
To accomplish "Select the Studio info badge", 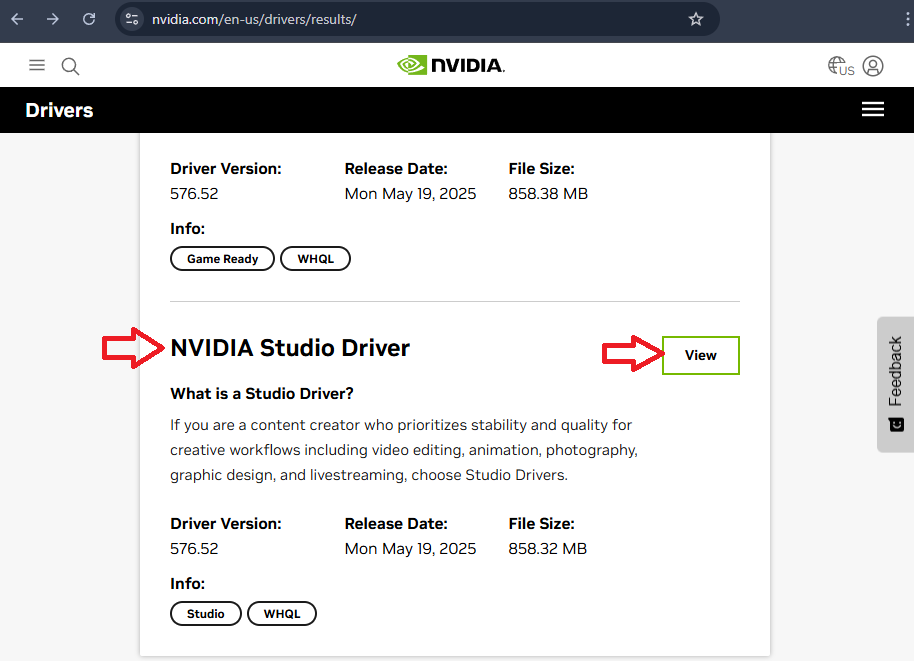I will click(x=205, y=613).
